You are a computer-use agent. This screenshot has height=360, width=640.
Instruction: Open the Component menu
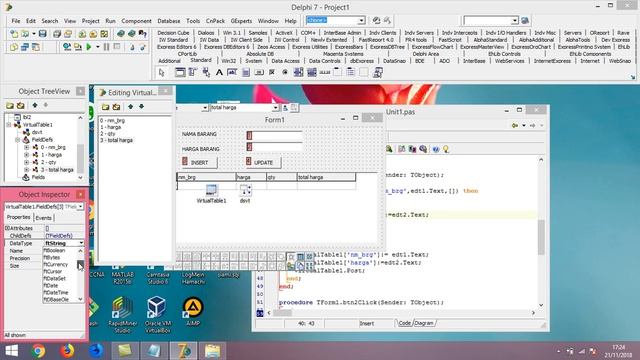point(136,21)
